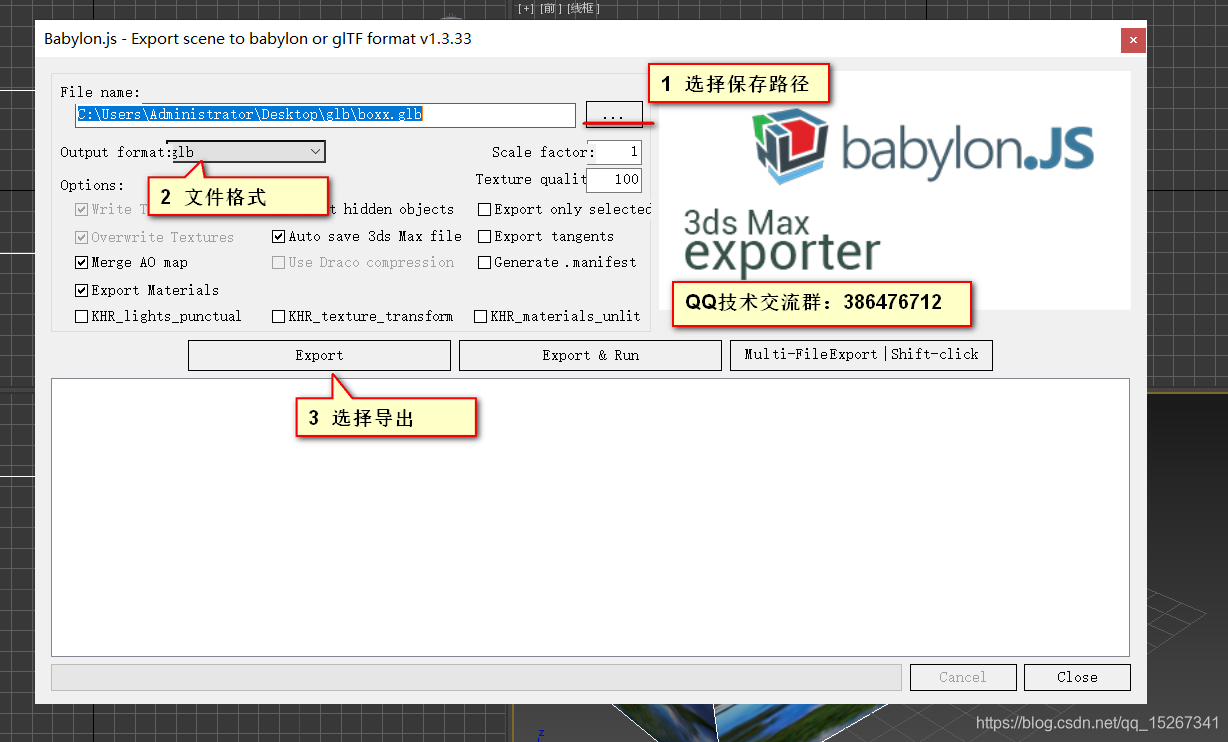Click the Scale factor value field

click(614, 152)
